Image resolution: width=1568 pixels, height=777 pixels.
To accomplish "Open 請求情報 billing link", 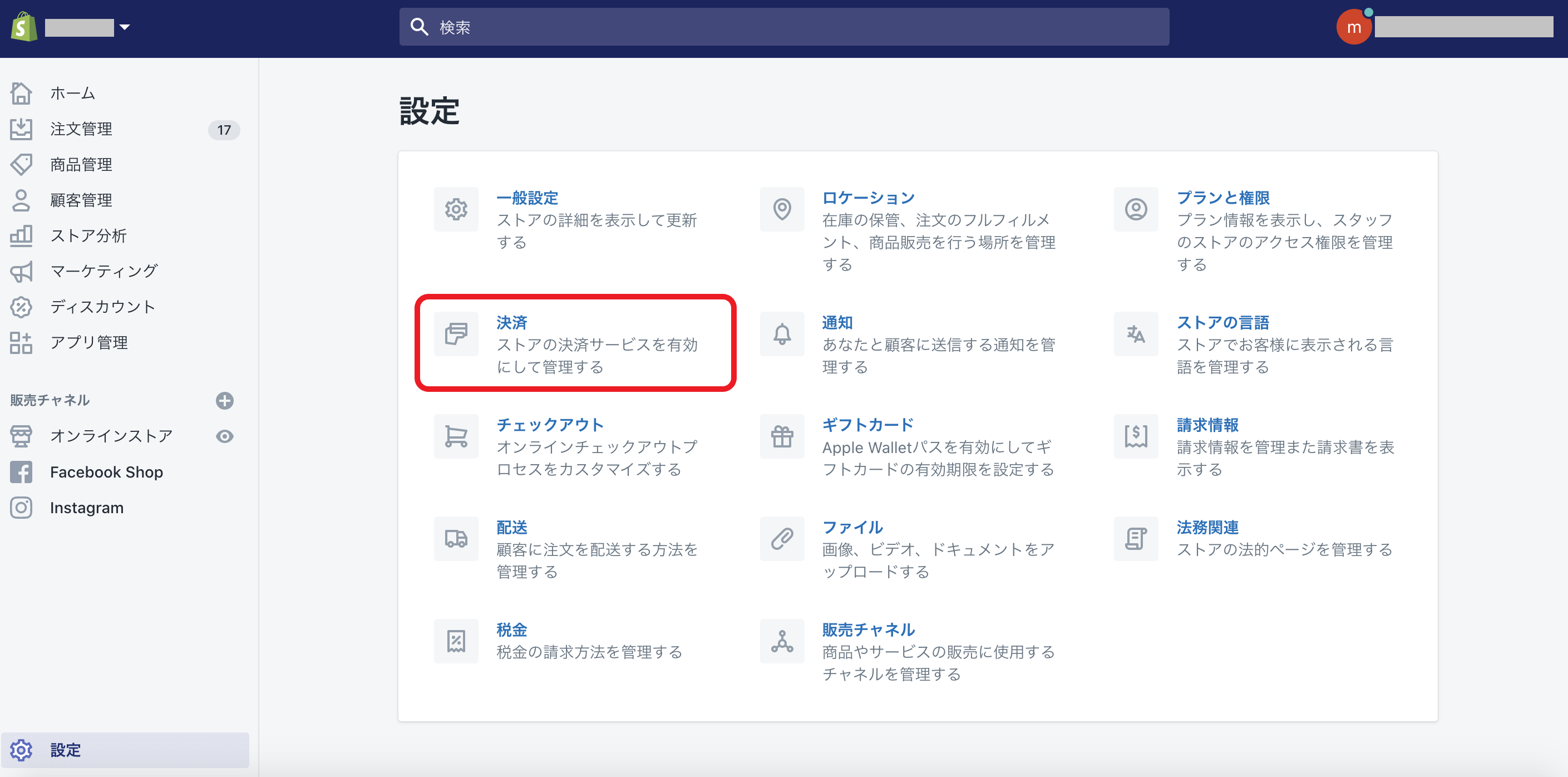I will click(x=1207, y=425).
